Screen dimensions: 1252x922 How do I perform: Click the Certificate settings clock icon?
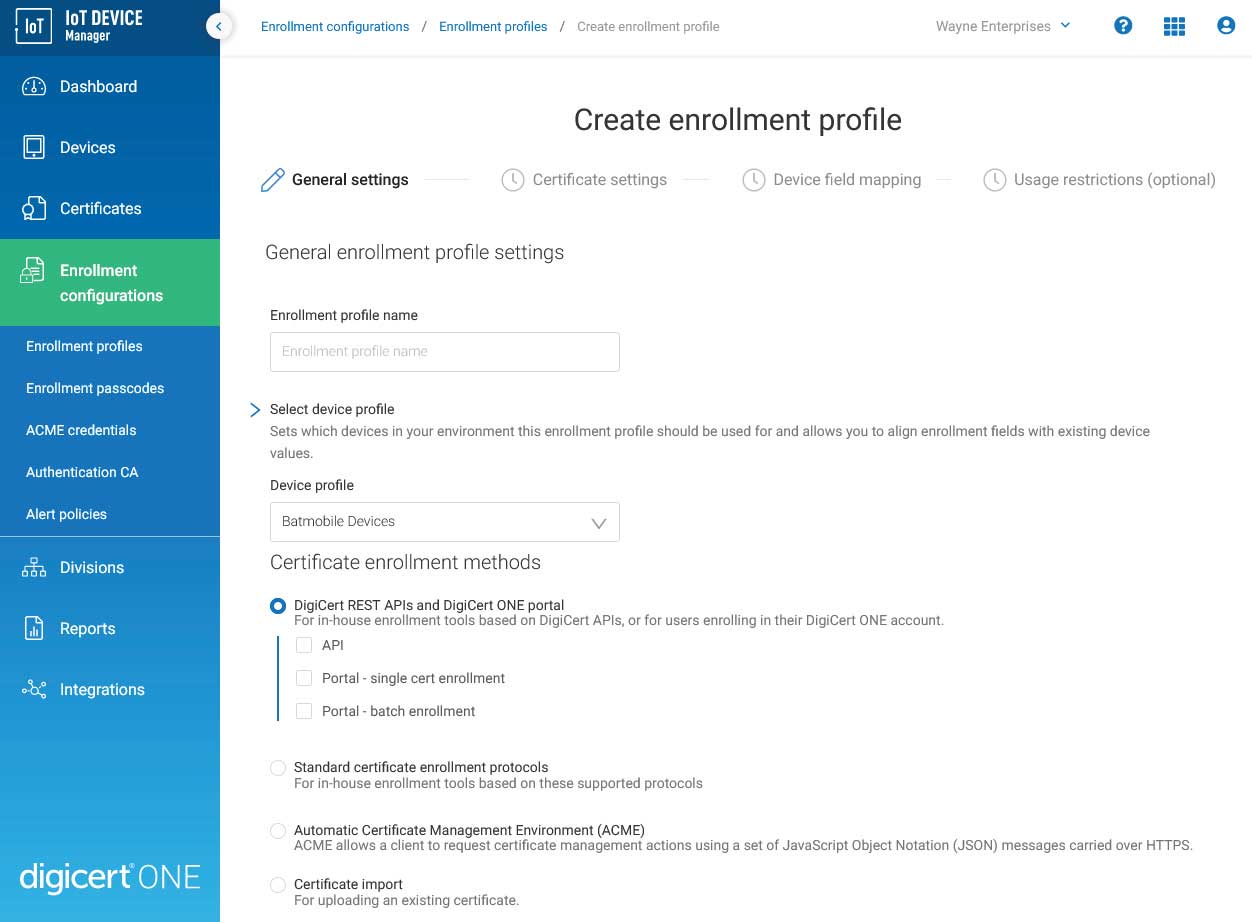click(512, 180)
